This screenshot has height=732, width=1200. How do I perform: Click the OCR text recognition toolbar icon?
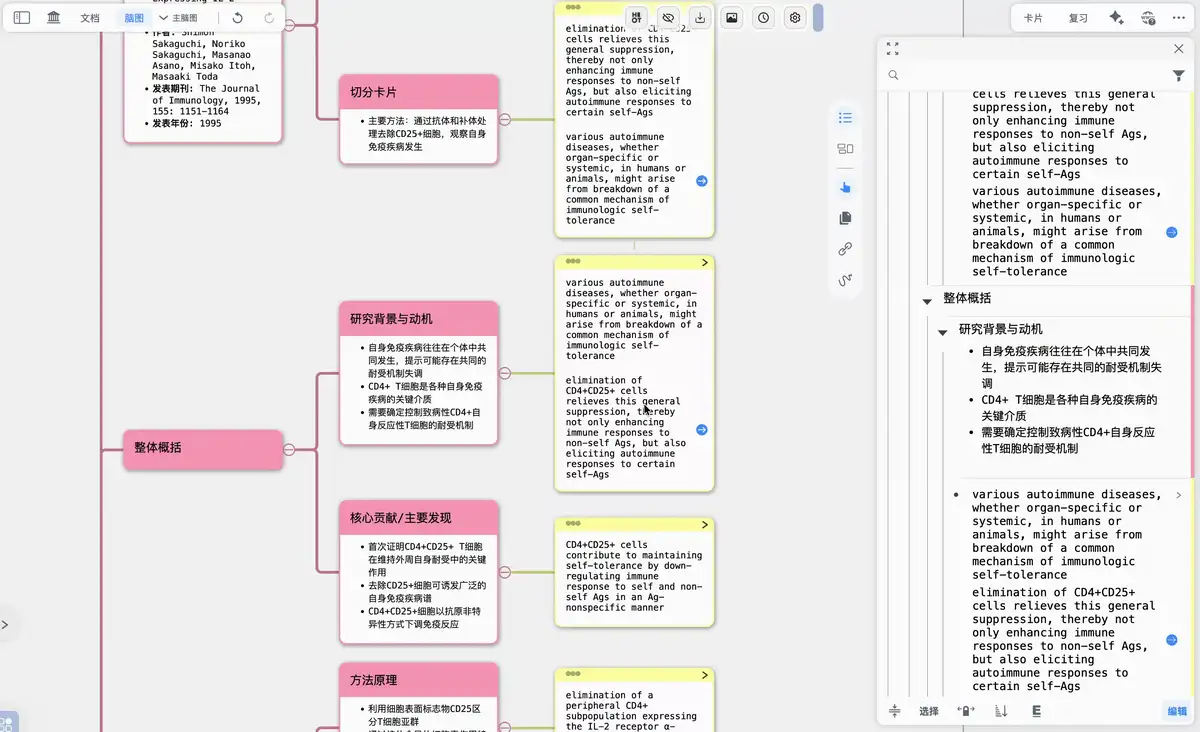point(637,17)
